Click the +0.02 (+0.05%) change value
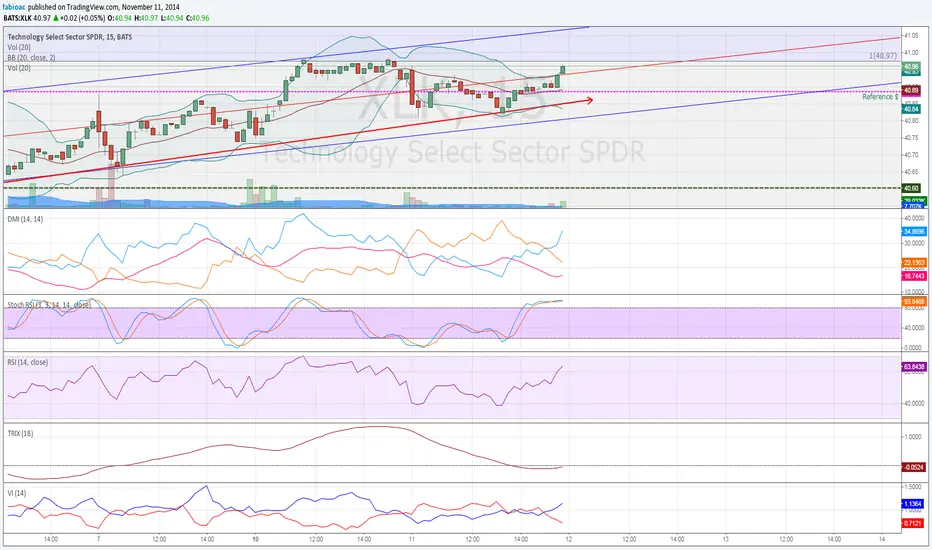932x550 pixels. pos(83,18)
